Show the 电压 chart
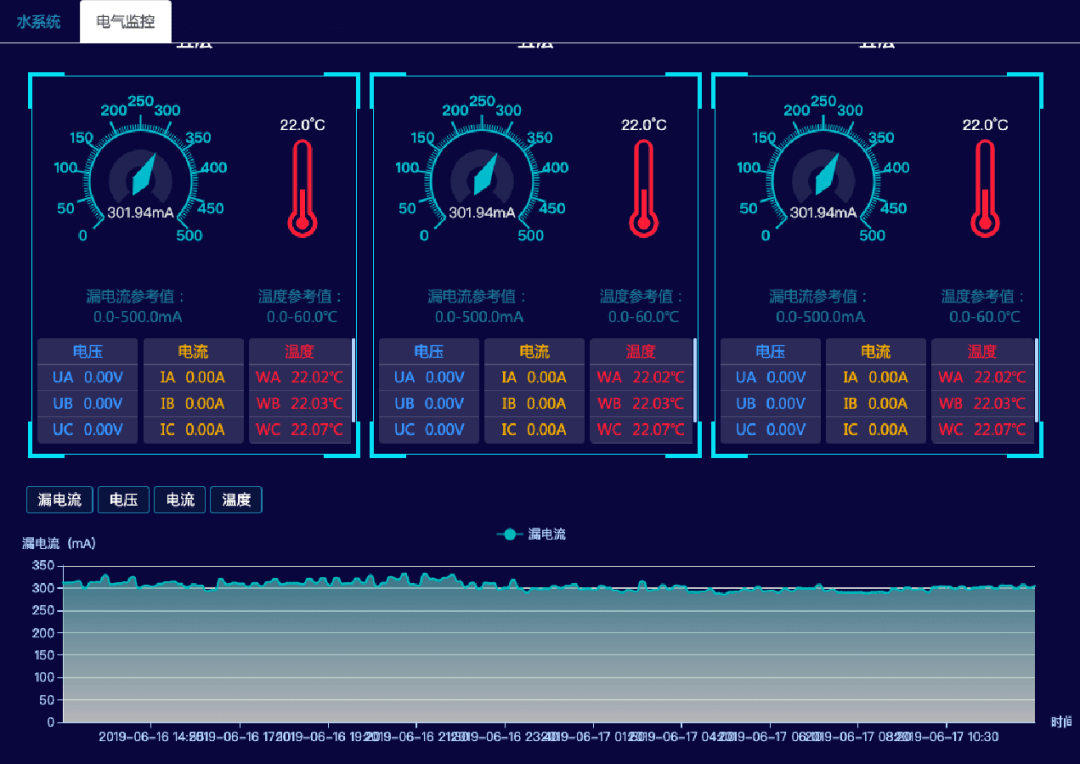The image size is (1080, 764). pyautogui.click(x=123, y=500)
